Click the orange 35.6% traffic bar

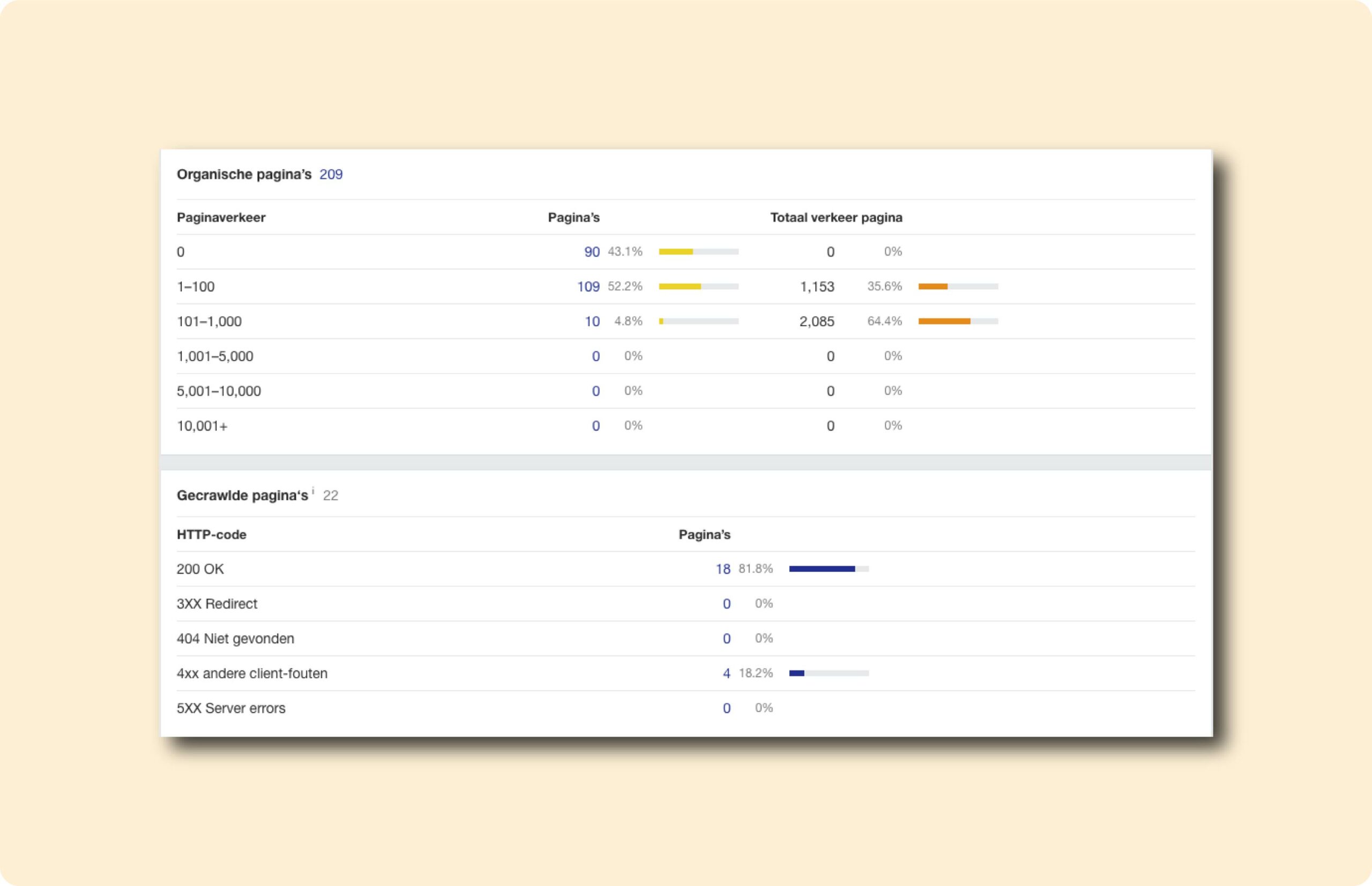(958, 287)
